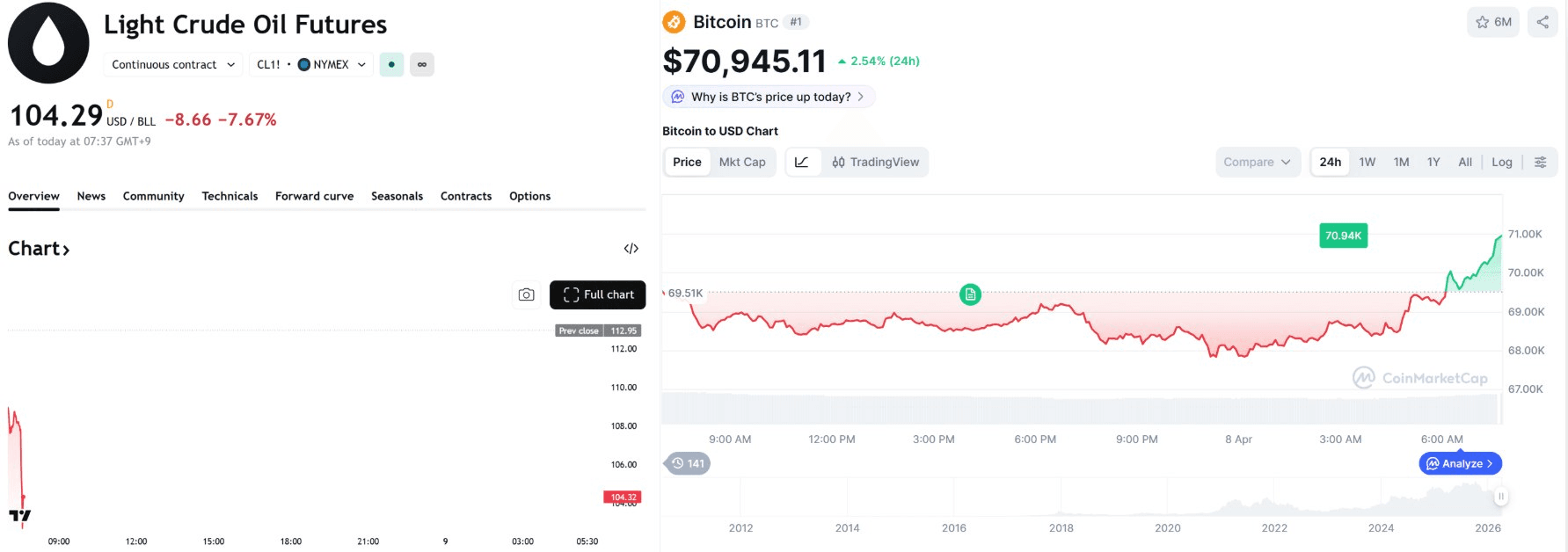The height and width of the screenshot is (552, 1568).
Task: Open the Continuous contract dropdown
Action: pyautogui.click(x=172, y=64)
